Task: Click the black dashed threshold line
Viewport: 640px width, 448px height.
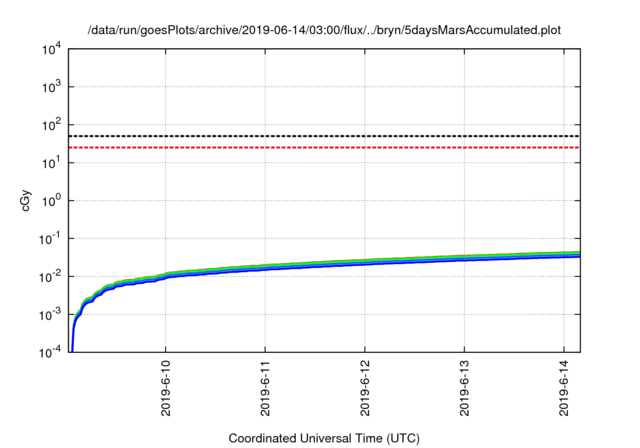Action: (324, 136)
